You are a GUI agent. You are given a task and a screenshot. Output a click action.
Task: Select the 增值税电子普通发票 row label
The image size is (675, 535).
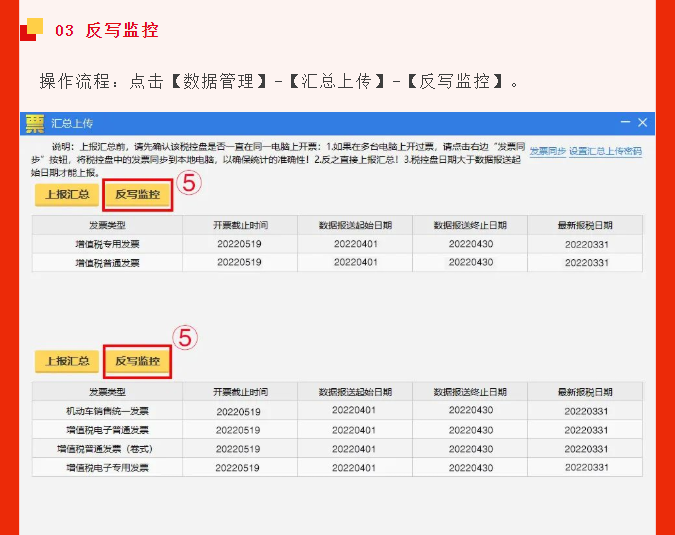[108, 430]
